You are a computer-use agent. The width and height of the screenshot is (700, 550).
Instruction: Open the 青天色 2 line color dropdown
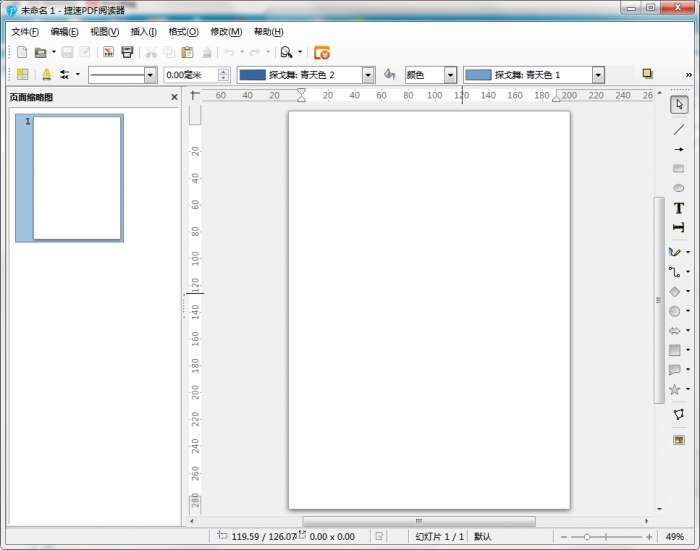click(368, 75)
